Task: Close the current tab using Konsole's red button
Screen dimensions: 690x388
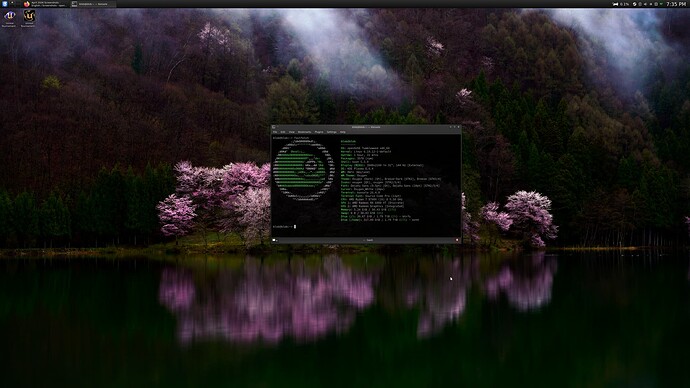Action: 457,240
